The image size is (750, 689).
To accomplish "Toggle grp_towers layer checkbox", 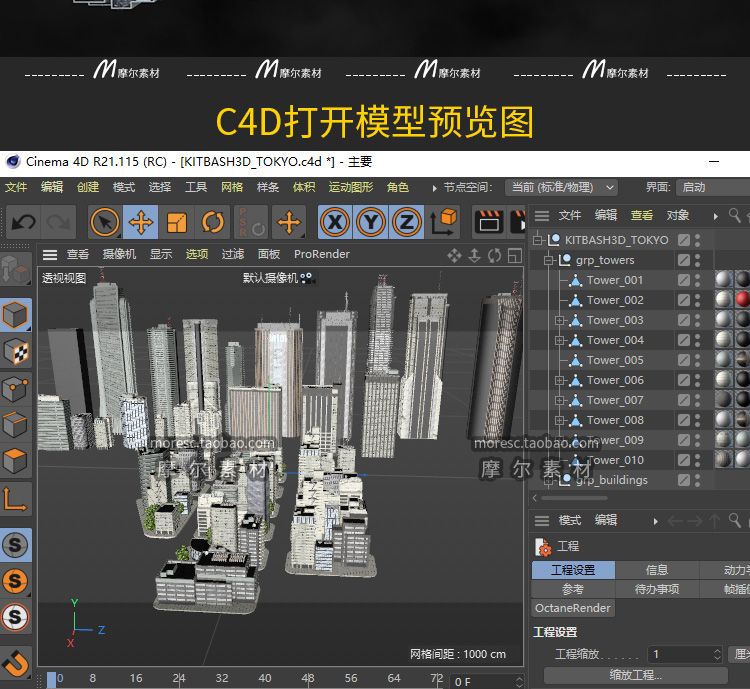I will (684, 260).
